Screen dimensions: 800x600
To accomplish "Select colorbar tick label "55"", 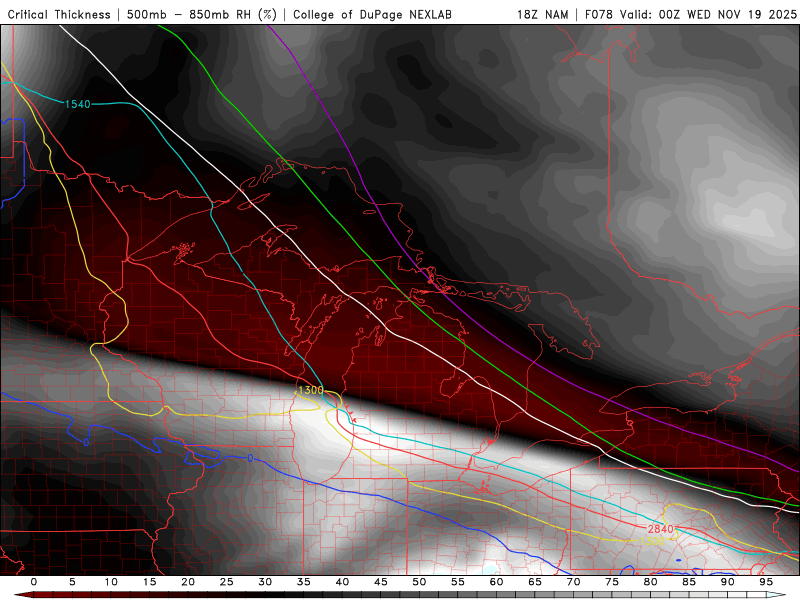I will 458,582.
